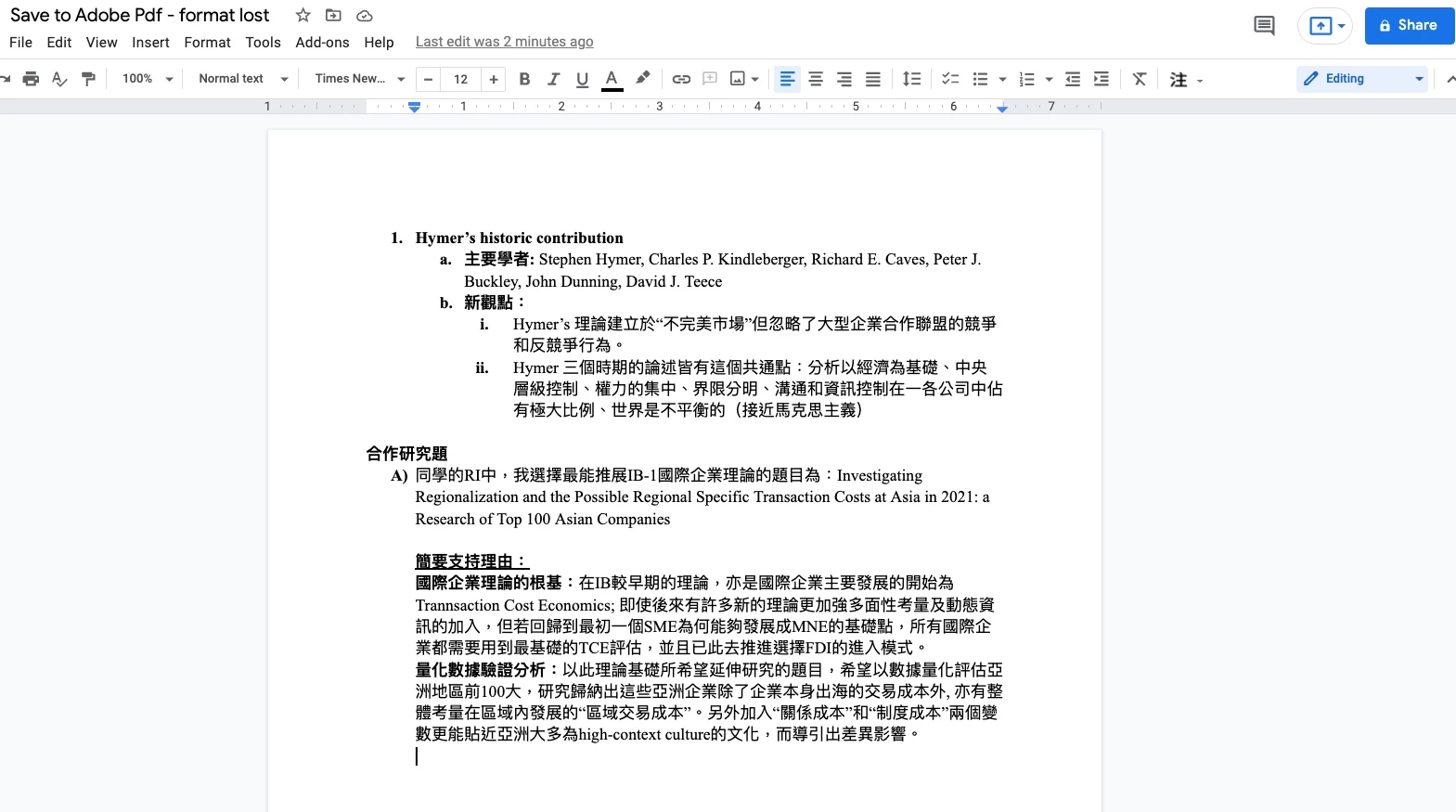Decrease indent
This screenshot has height=812, width=1456.
(1073, 79)
